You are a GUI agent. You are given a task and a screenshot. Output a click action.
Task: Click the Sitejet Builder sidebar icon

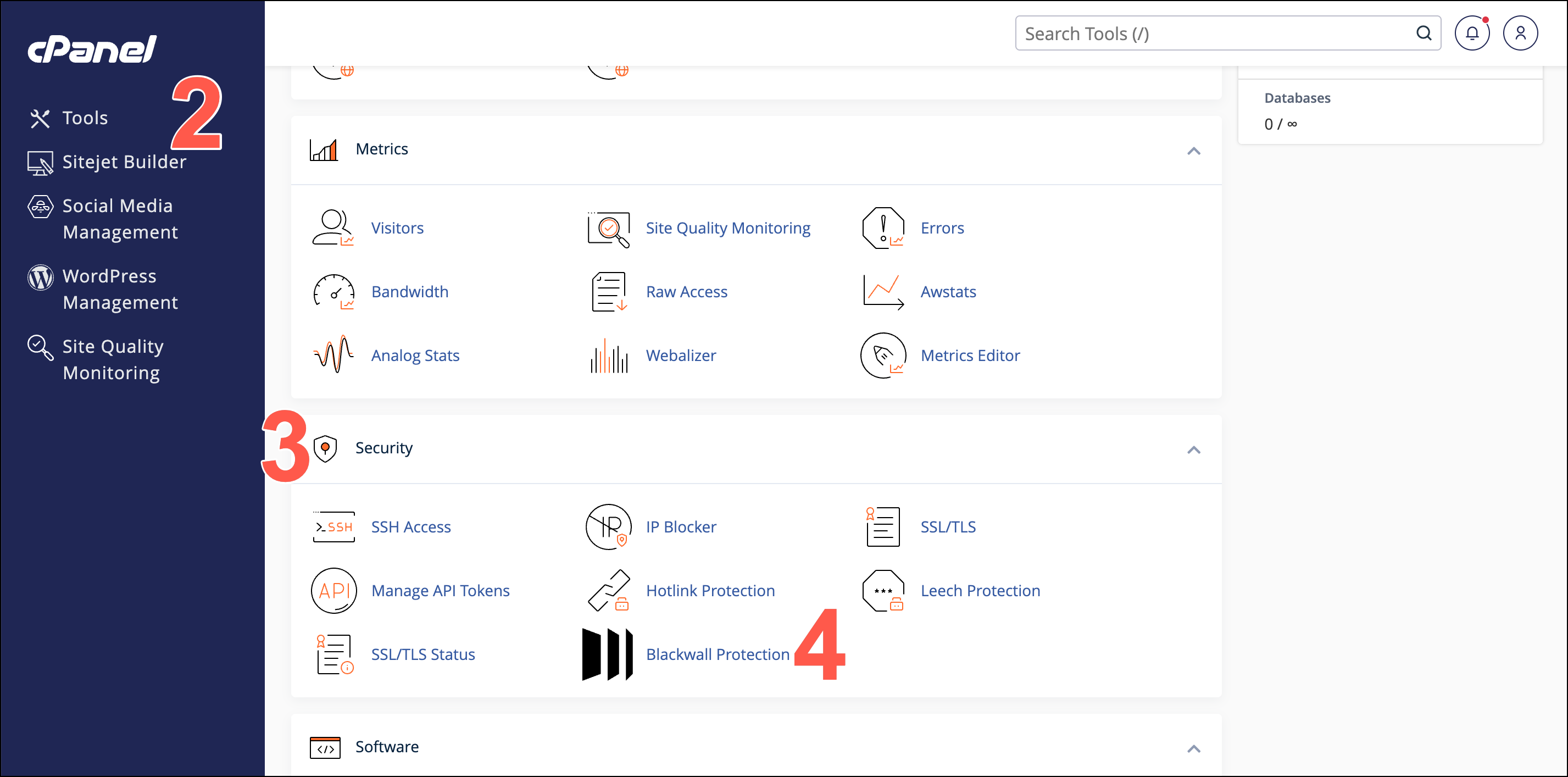[x=40, y=163]
